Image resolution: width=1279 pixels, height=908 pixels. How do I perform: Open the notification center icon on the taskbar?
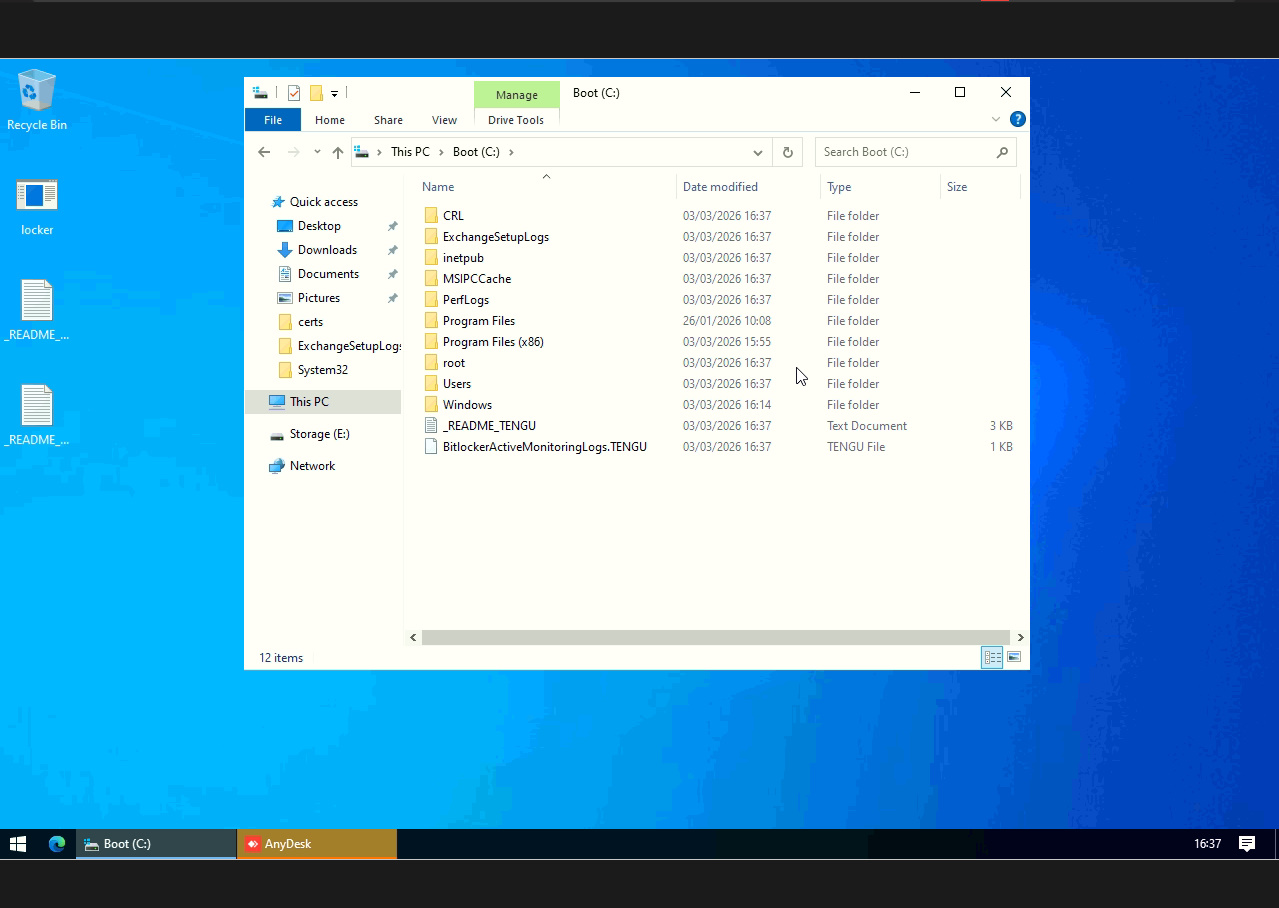pyautogui.click(x=1246, y=844)
